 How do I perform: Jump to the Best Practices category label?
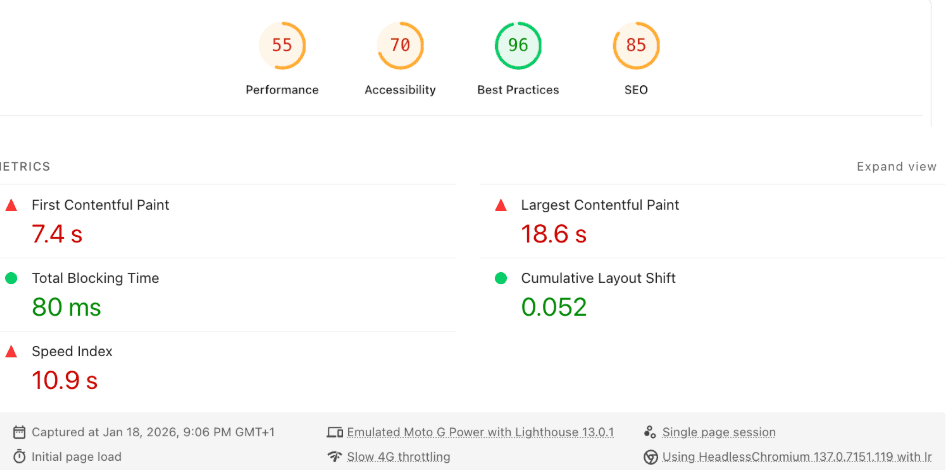coord(518,90)
